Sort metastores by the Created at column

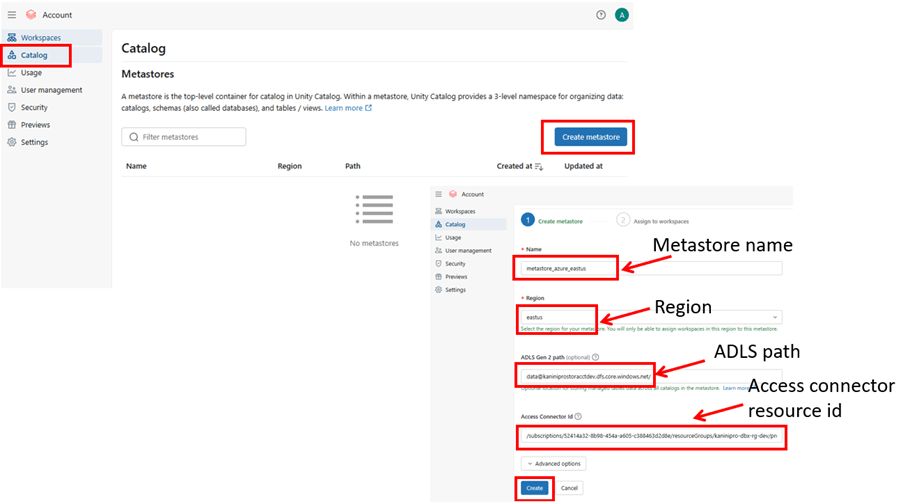click(539, 166)
